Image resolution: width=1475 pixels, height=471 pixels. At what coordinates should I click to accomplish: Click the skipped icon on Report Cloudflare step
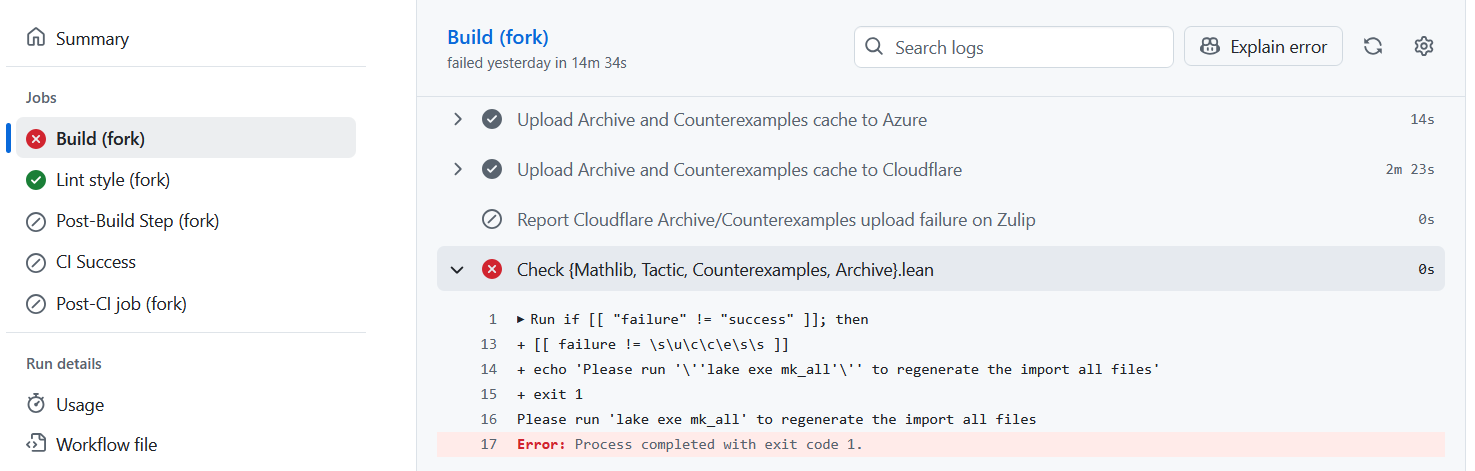coord(492,220)
